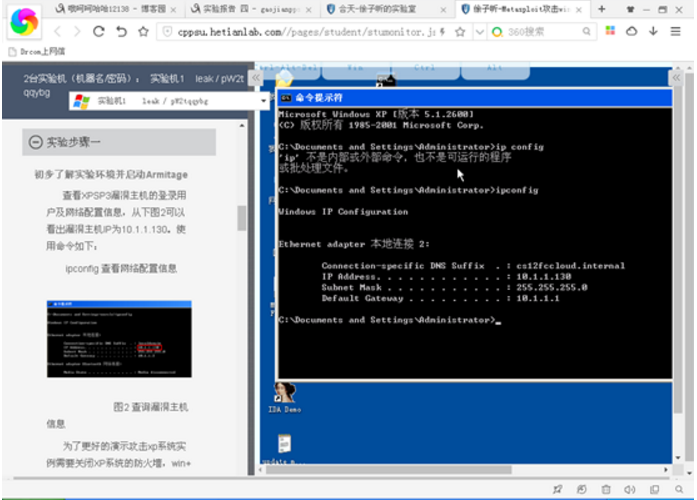Reload the page with refresh icon
Screen dimensions: 697x500
[99, 32]
